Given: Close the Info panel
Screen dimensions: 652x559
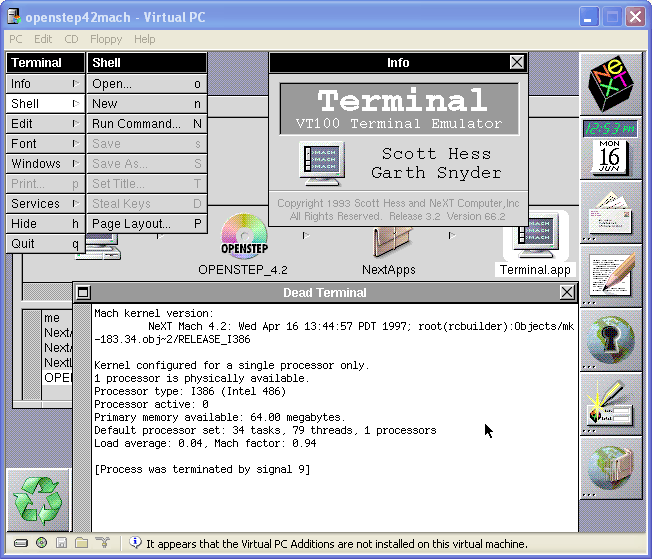Looking at the screenshot, I should click(517, 62).
